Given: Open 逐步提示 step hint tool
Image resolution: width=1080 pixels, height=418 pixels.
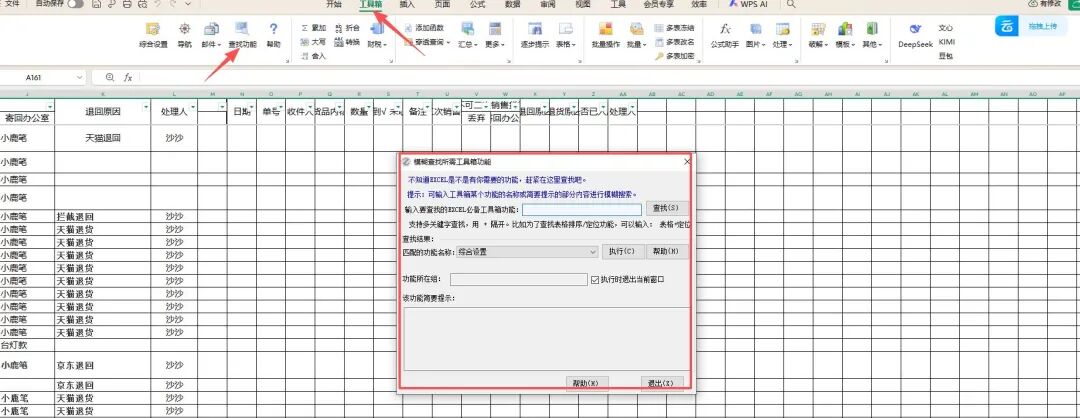Looking at the screenshot, I should 534,34.
